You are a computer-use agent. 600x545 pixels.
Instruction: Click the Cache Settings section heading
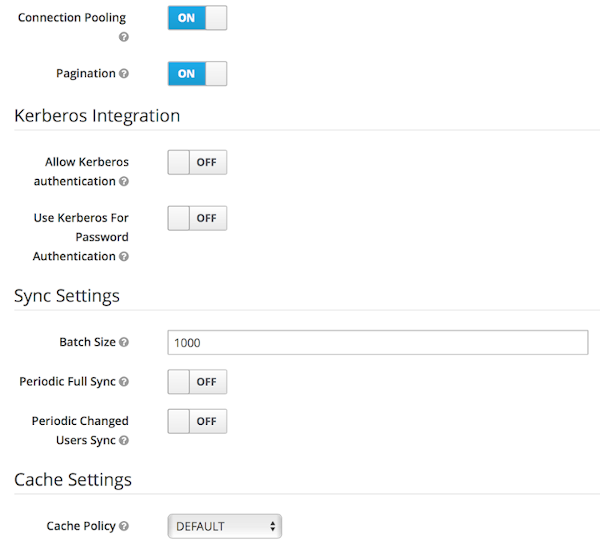73,480
